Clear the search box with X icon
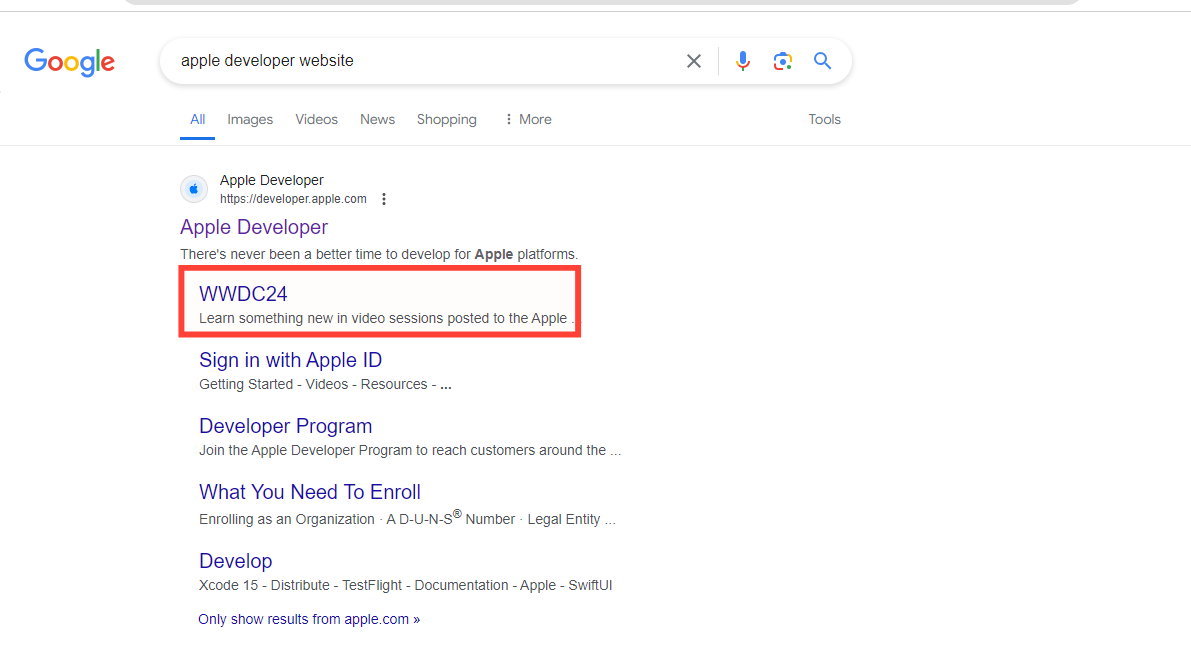 (x=693, y=61)
